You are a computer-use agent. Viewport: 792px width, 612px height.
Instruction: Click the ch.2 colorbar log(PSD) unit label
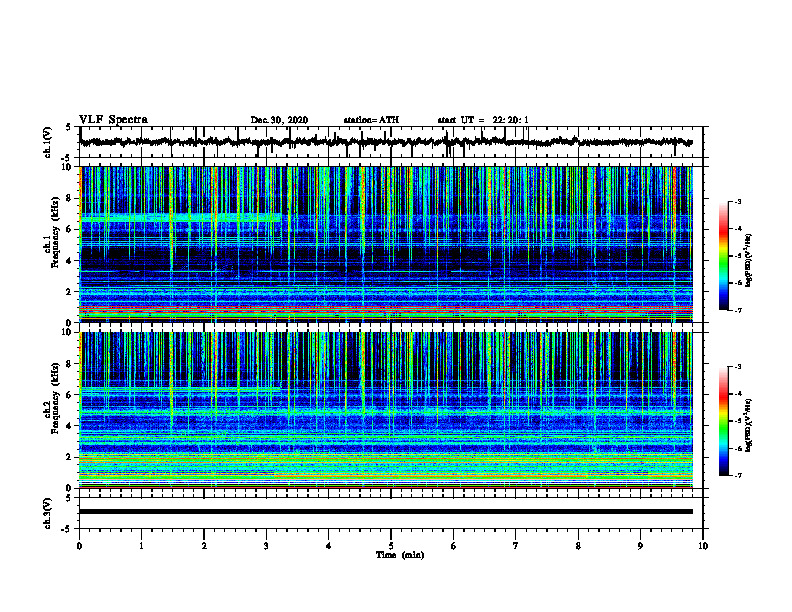point(749,425)
